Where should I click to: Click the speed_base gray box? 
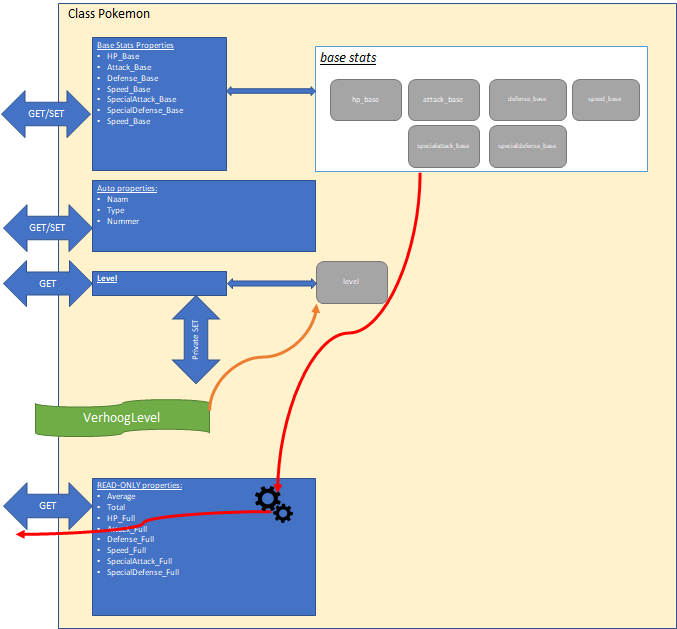(605, 100)
